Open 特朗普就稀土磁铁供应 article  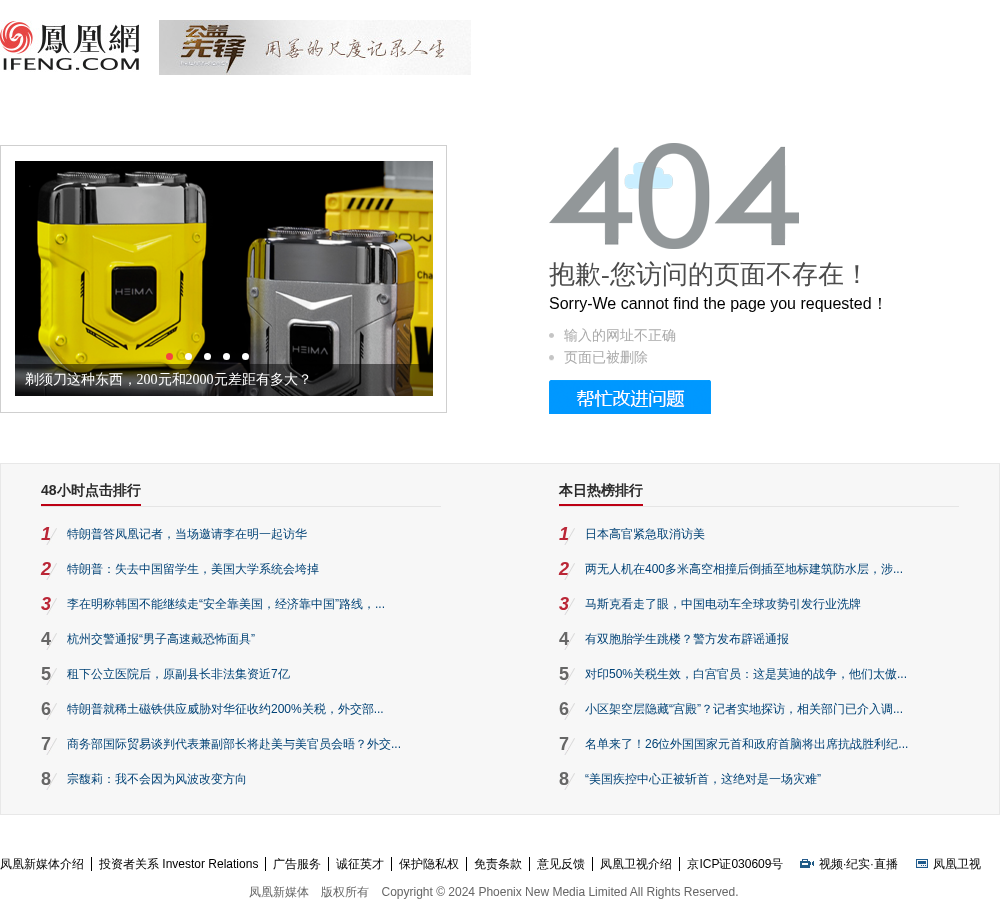(225, 709)
